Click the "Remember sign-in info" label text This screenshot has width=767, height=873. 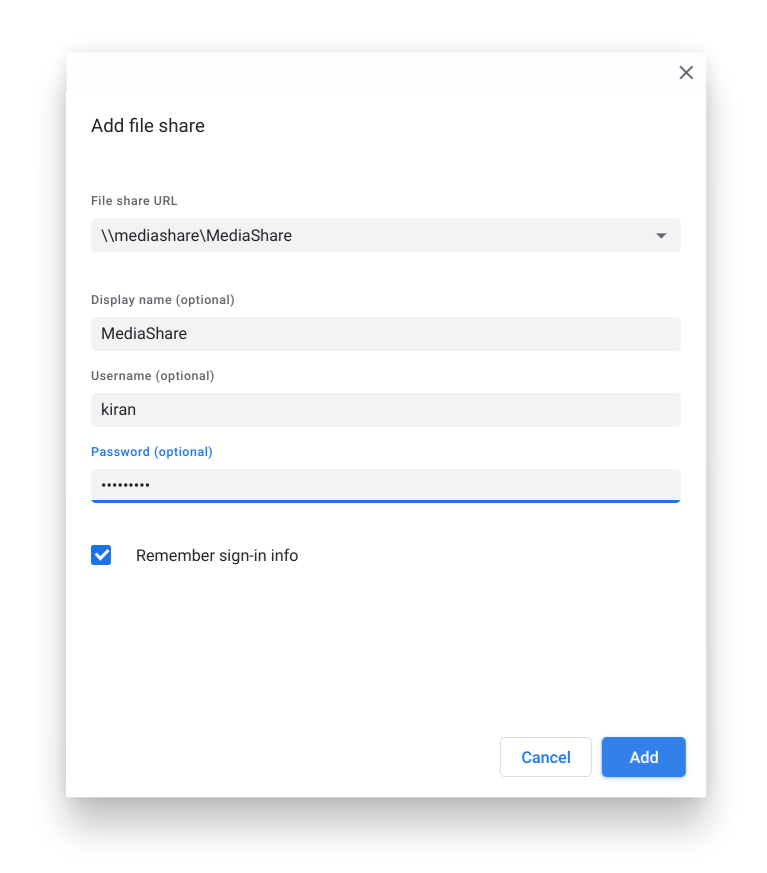point(217,556)
